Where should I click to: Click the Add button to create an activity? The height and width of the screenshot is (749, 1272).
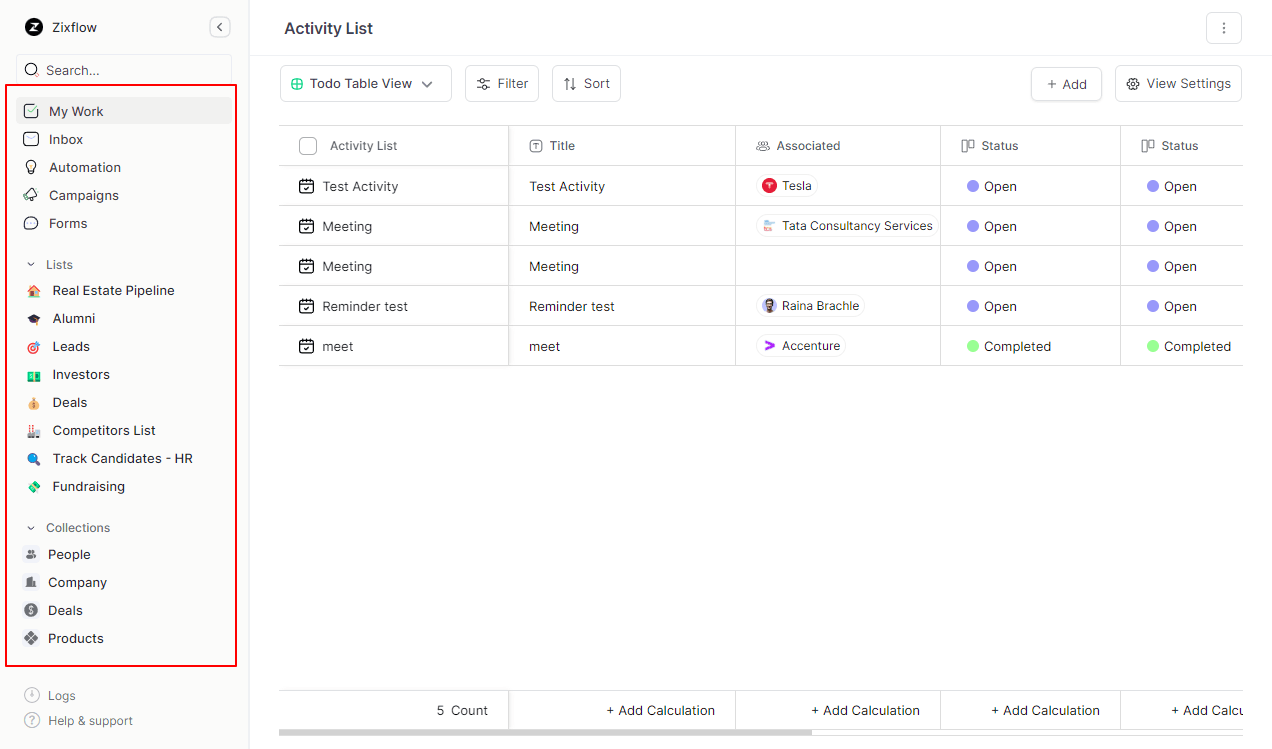(x=1066, y=84)
